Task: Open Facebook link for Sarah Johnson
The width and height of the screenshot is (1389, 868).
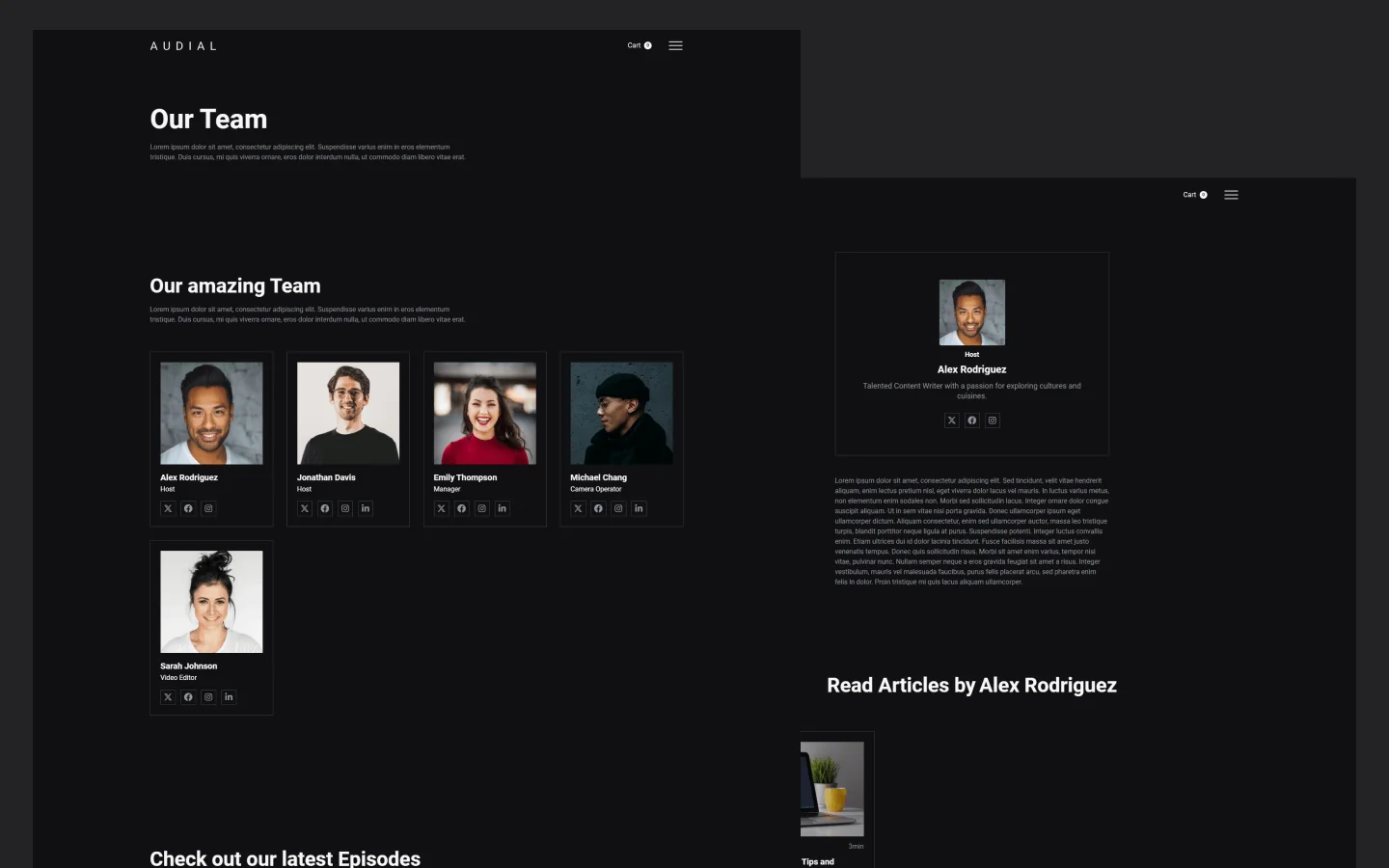Action: 188,696
